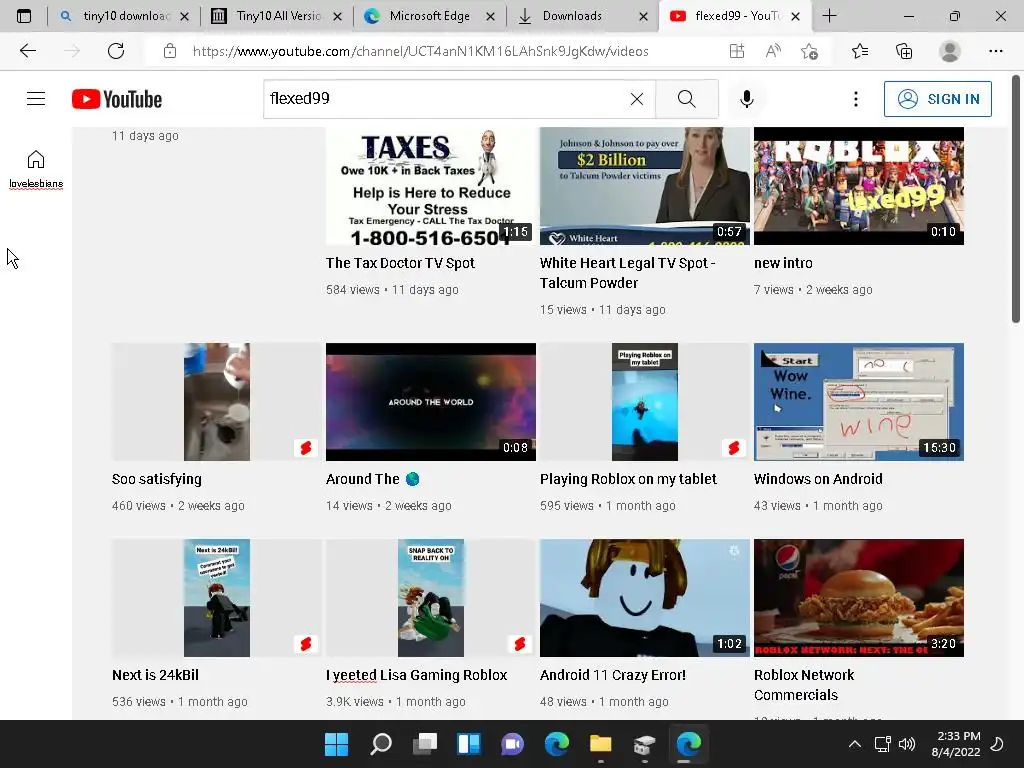Open the tab actions menu icon
This screenshot has width=1024, height=768.
[x=24, y=16]
